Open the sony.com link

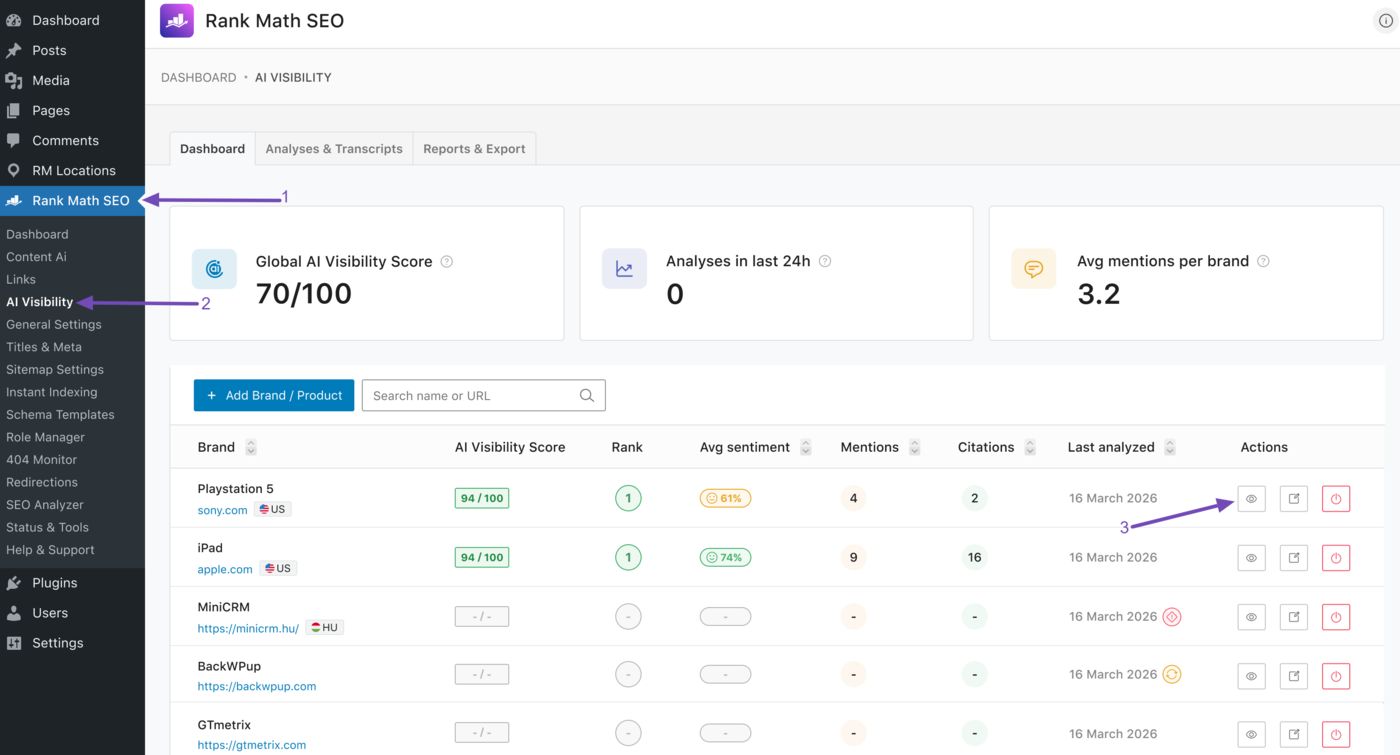coord(223,510)
